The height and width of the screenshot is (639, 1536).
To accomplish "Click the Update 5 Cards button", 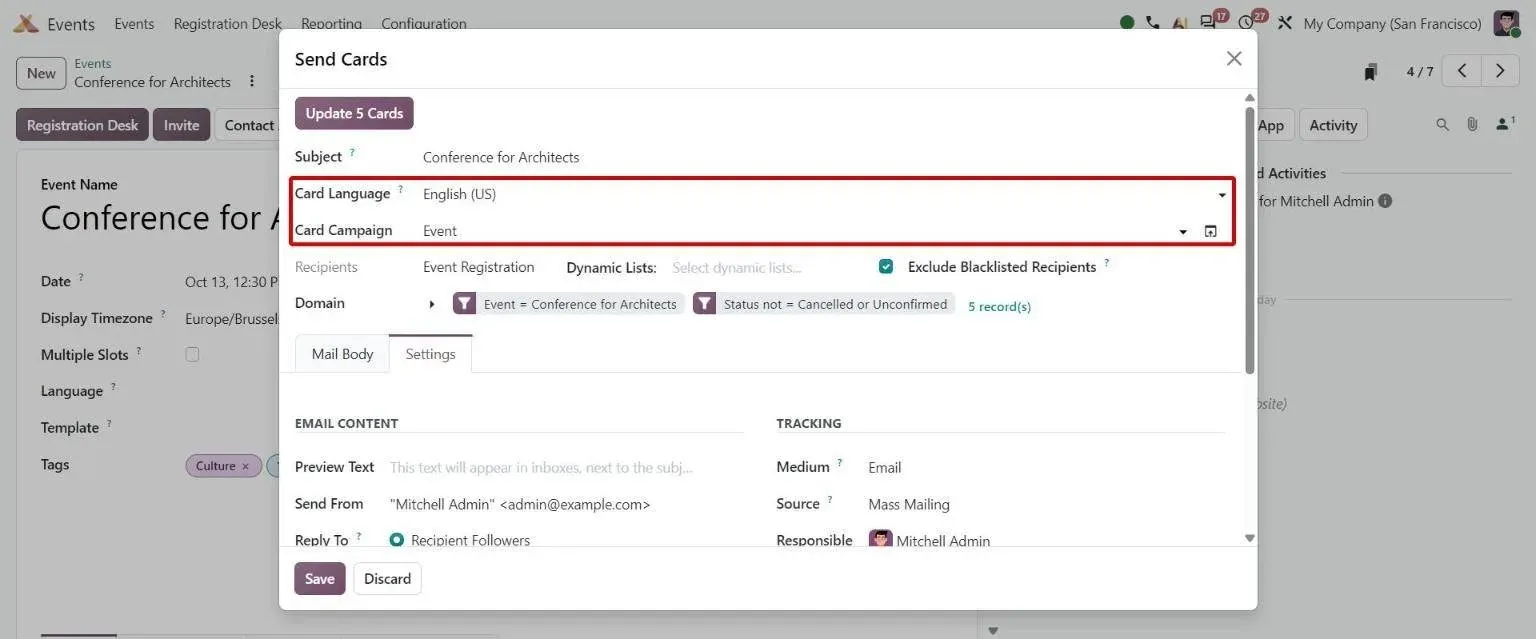I will coord(354,113).
